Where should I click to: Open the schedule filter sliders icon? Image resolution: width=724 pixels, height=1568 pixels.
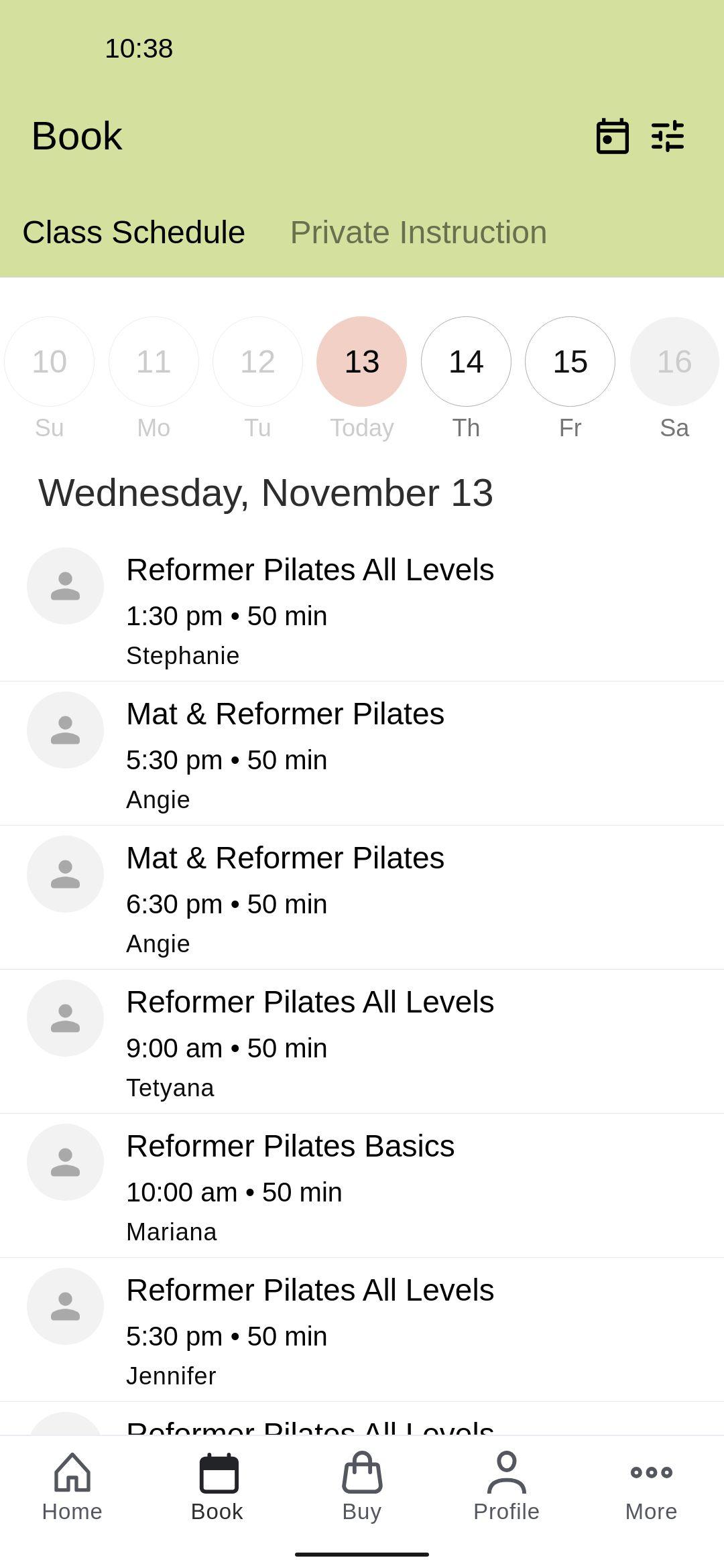(x=668, y=136)
